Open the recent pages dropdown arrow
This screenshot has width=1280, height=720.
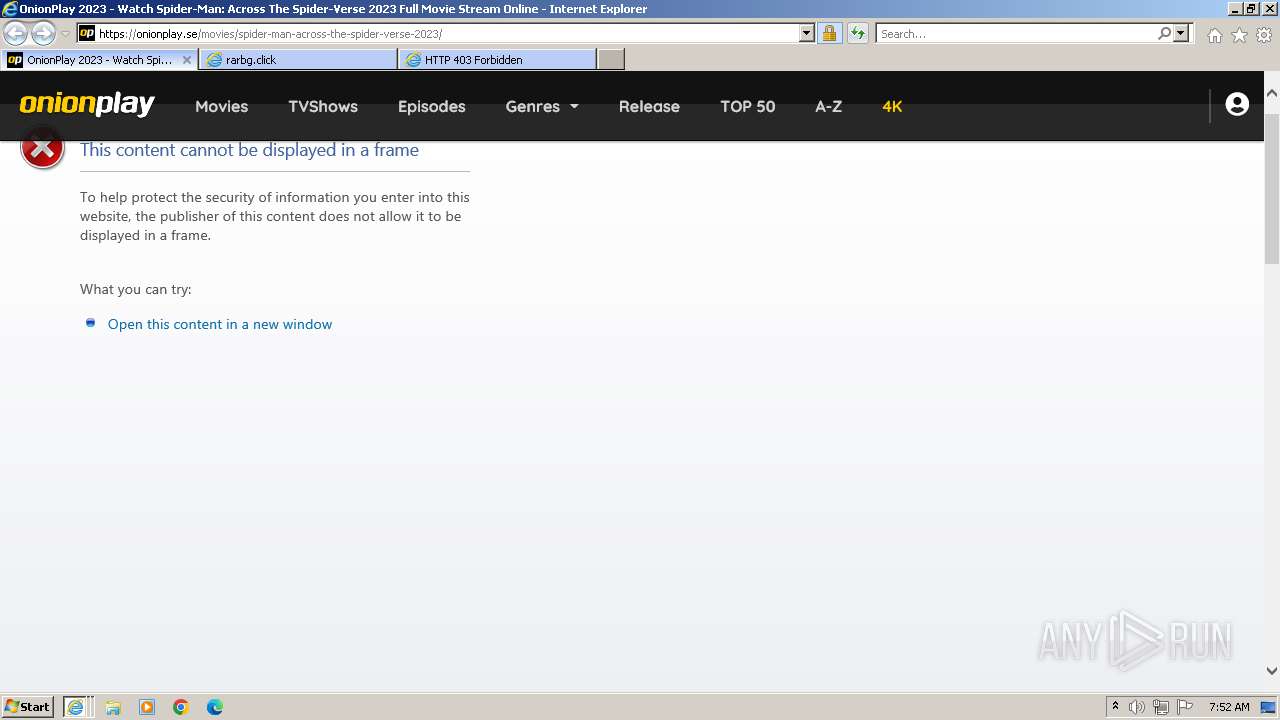(65, 34)
